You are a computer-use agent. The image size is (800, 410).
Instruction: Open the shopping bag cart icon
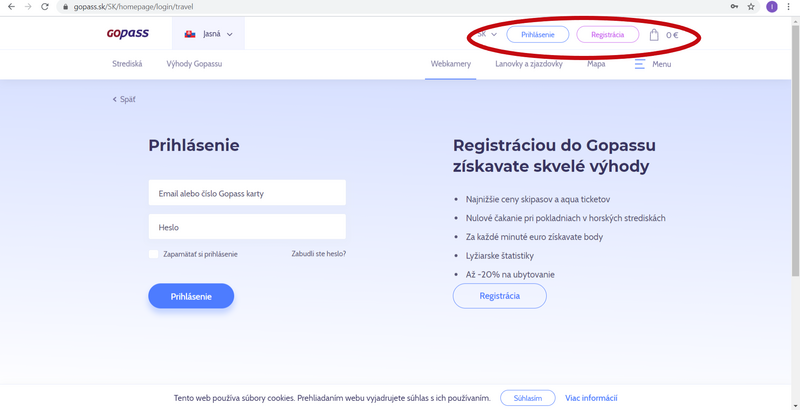click(654, 35)
